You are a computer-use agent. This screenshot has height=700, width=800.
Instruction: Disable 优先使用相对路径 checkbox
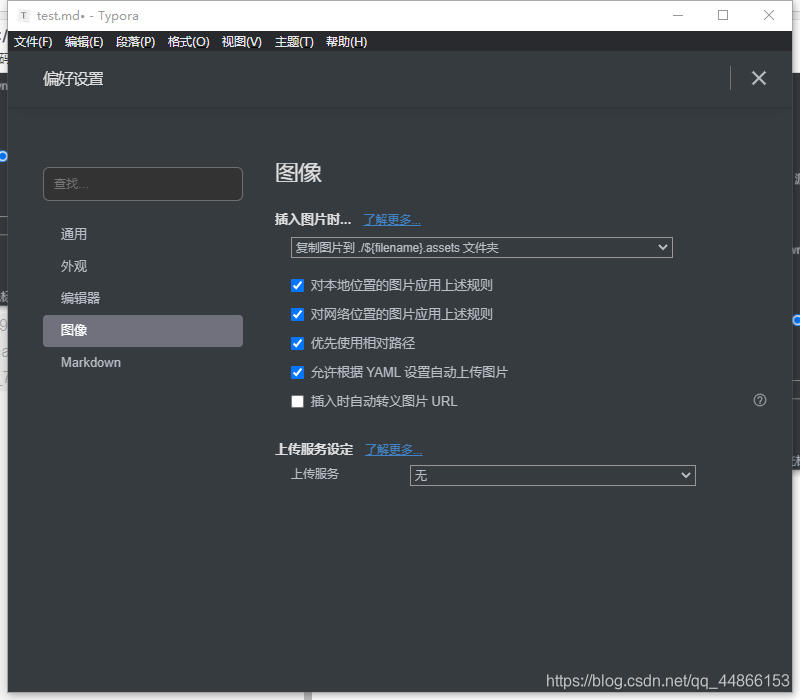click(297, 343)
